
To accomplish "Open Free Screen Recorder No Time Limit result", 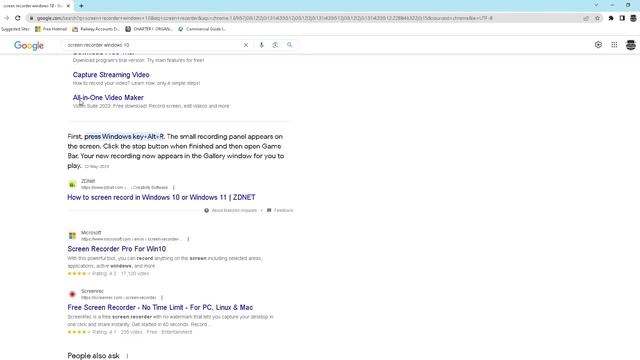I will [x=160, y=307].
